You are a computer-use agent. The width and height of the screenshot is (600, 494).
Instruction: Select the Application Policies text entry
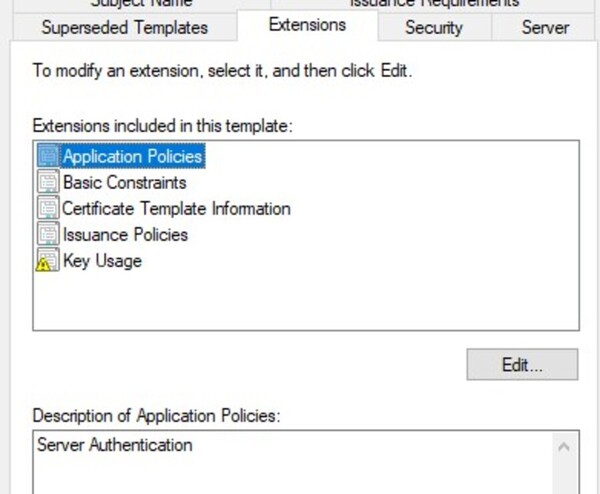[132, 157]
